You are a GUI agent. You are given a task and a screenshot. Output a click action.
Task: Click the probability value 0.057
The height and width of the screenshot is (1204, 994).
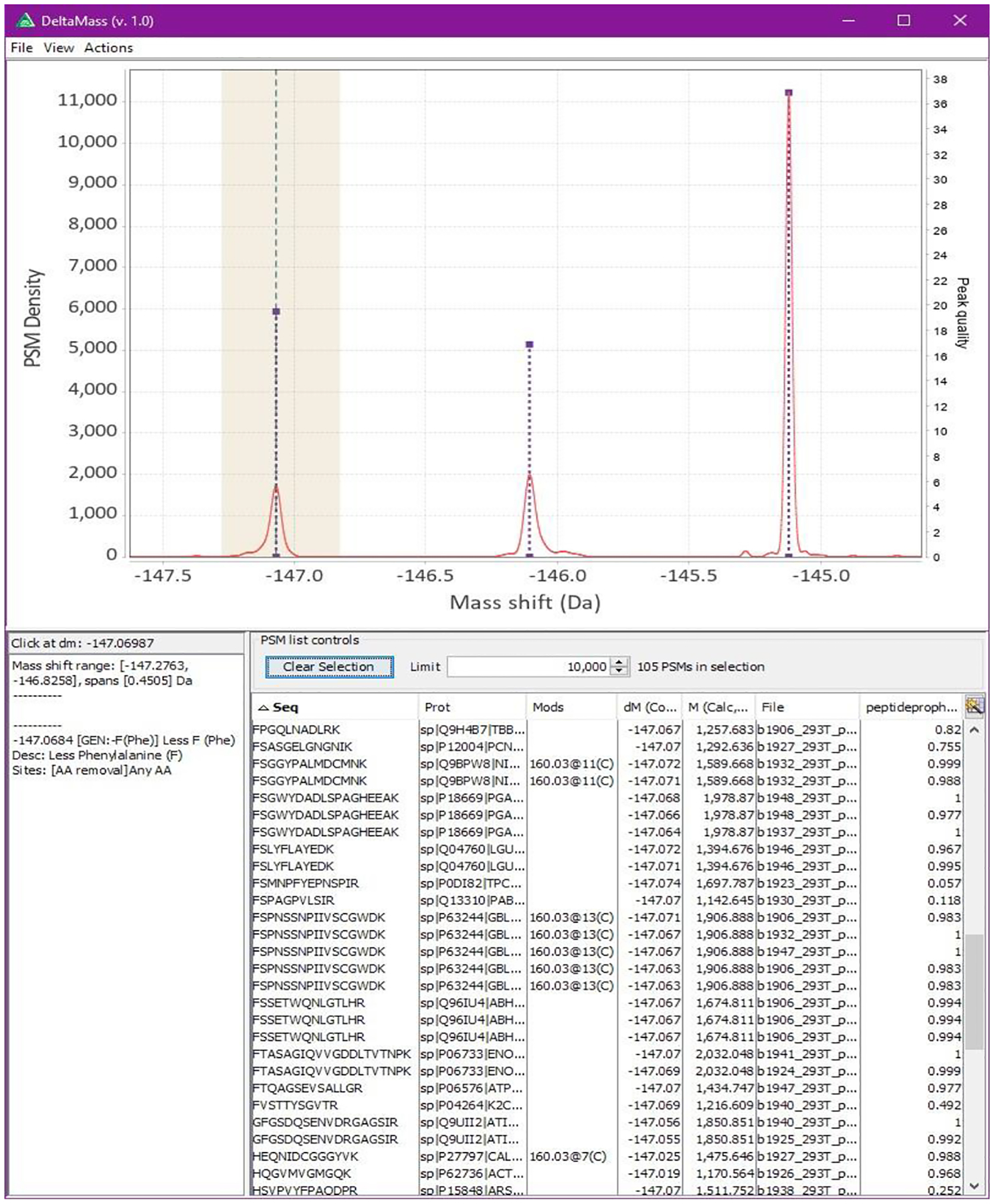click(x=945, y=883)
